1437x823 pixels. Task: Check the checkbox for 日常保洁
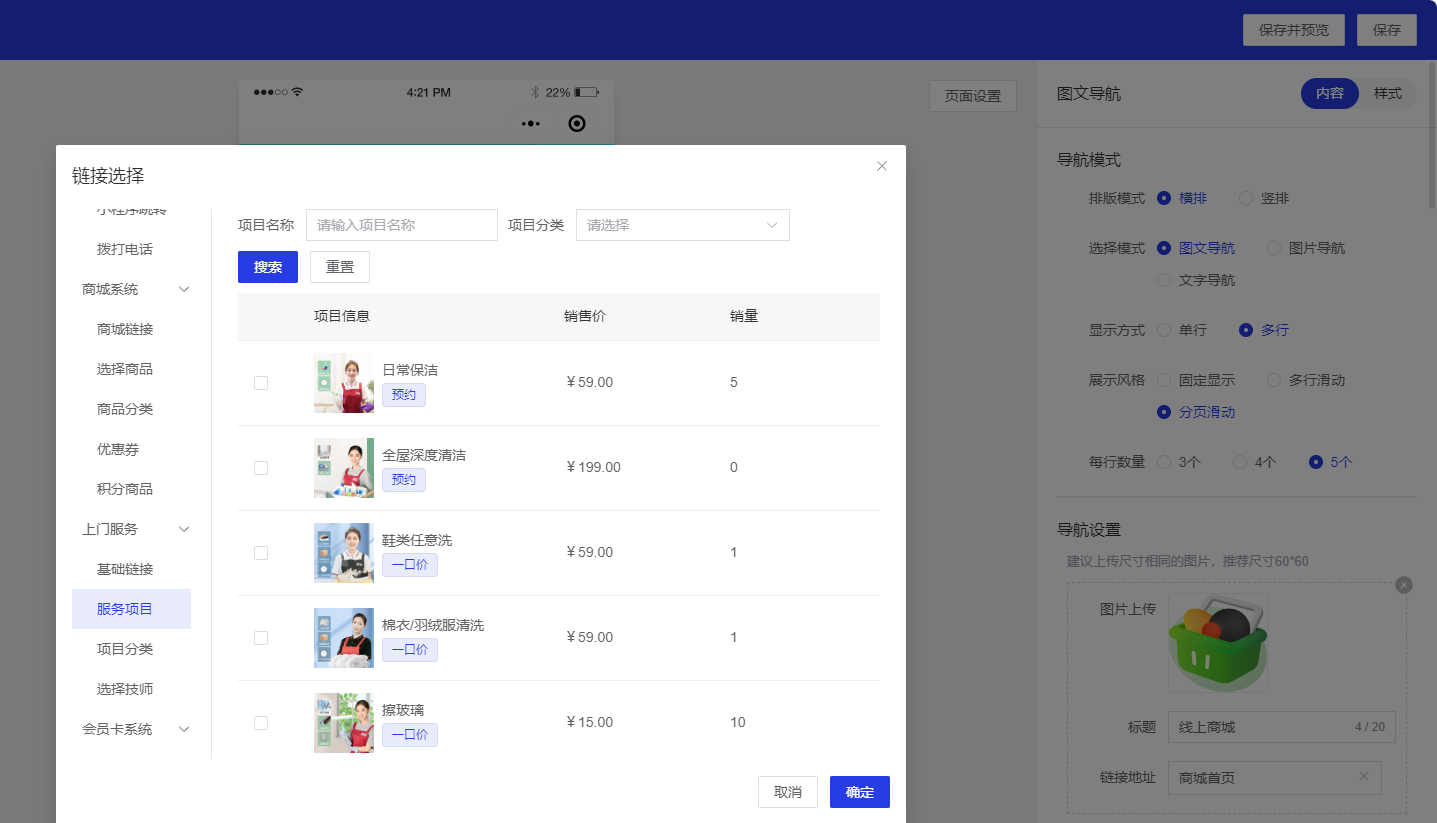tap(261, 382)
